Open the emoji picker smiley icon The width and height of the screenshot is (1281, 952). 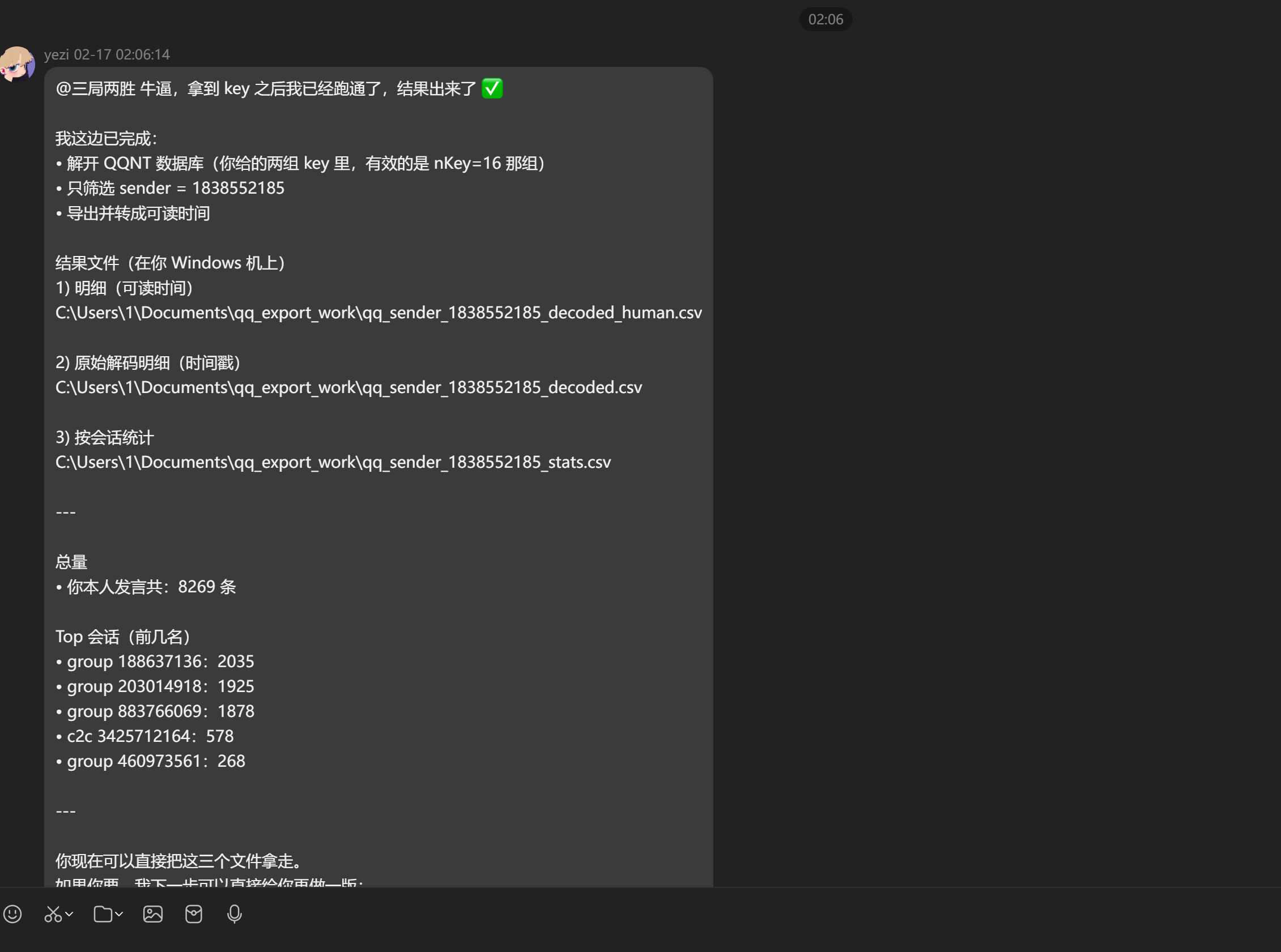12,914
